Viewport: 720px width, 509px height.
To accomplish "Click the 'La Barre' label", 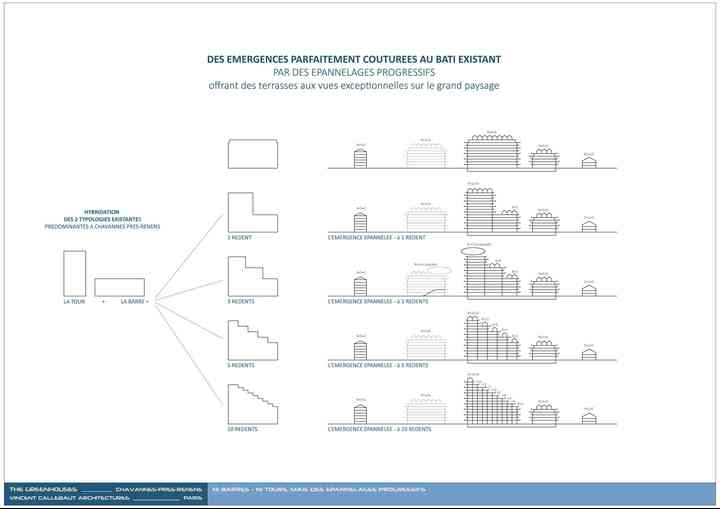I will pos(134,301).
